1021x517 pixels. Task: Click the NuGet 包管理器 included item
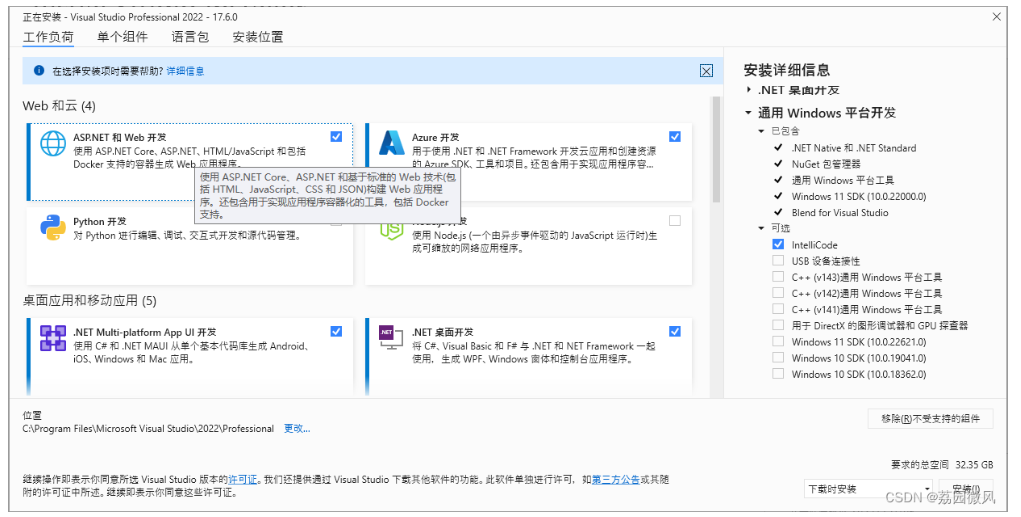point(826,164)
